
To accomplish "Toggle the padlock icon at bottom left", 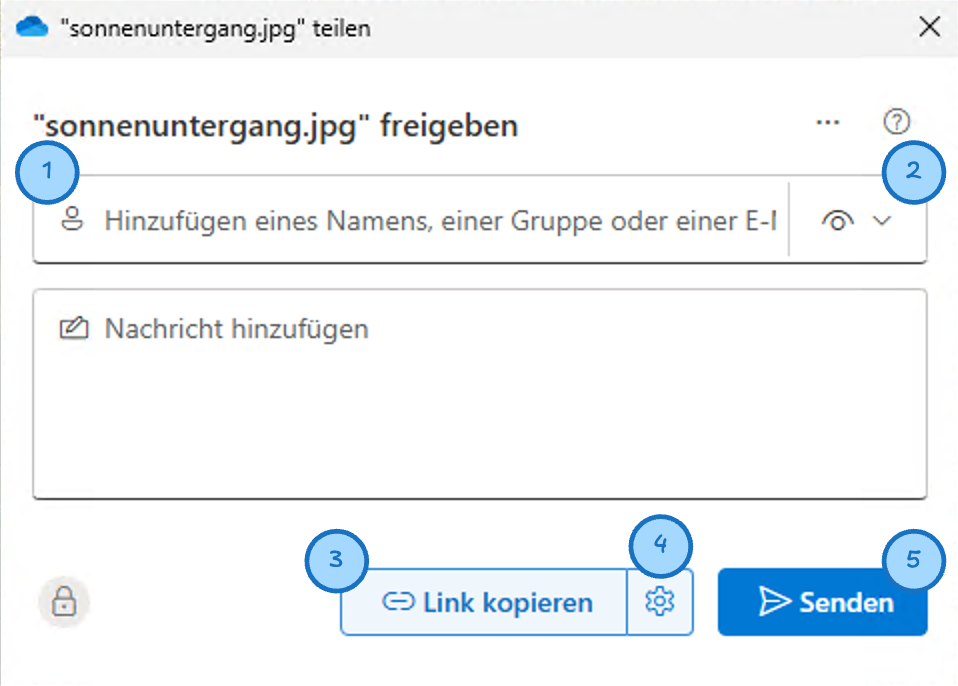I will 63,602.
